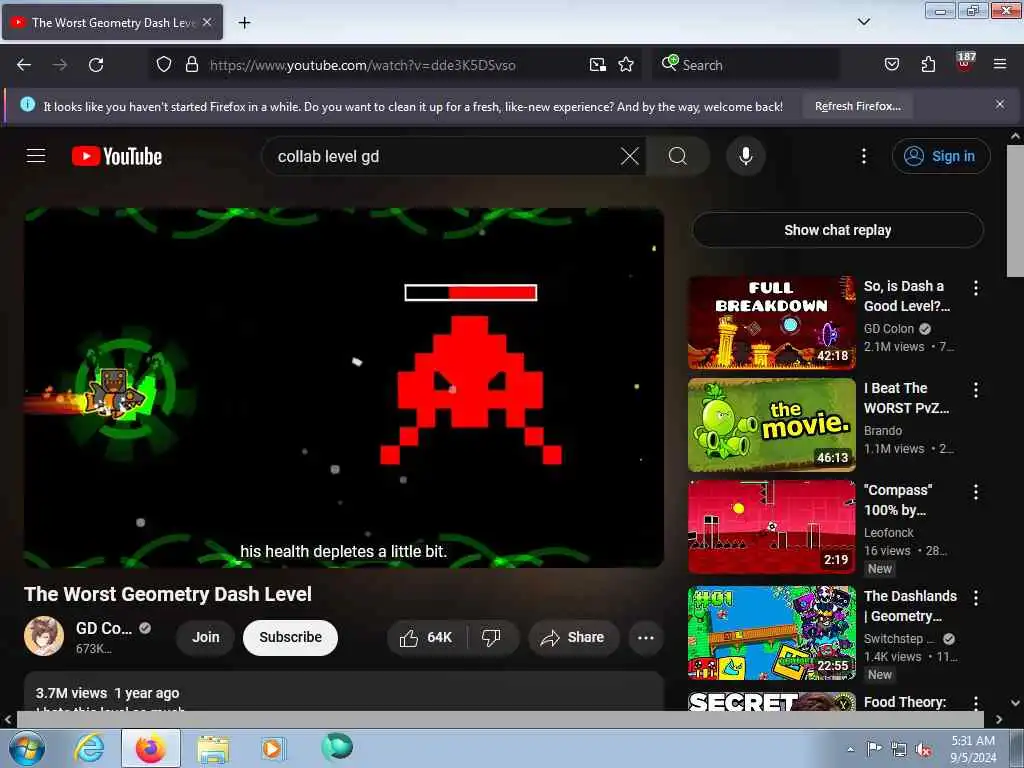Open a new browser tab with plus

tap(244, 23)
